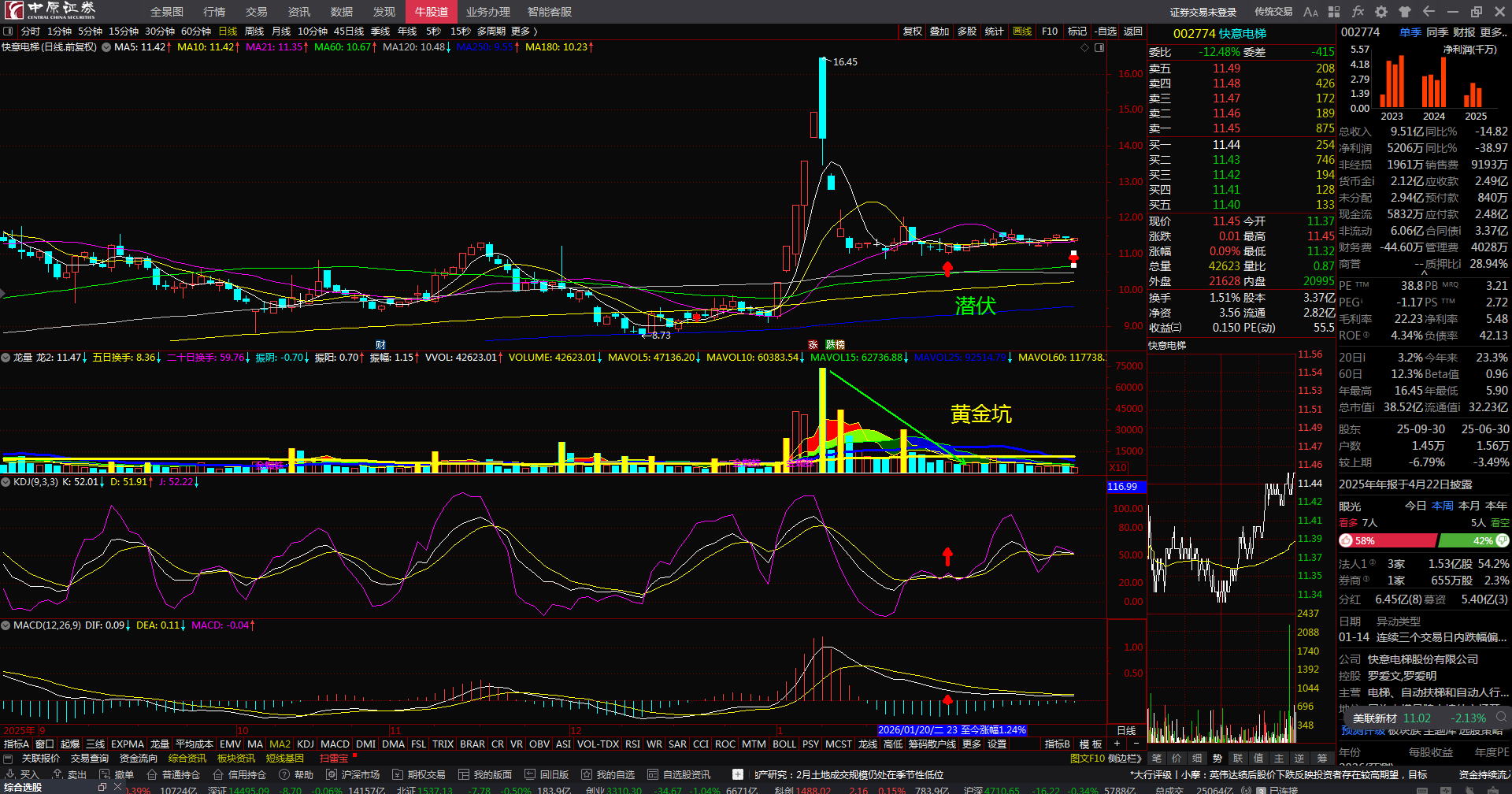Open the 指标B indicator group
The height and width of the screenshot is (794, 1512).
pos(1058,744)
